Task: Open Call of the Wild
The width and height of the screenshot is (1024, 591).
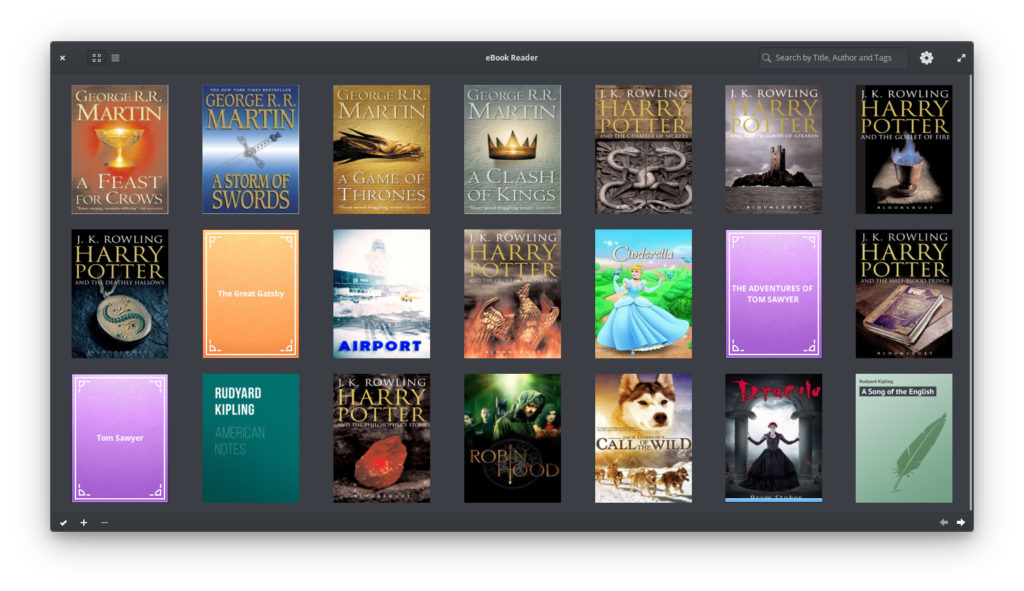Action: 643,437
